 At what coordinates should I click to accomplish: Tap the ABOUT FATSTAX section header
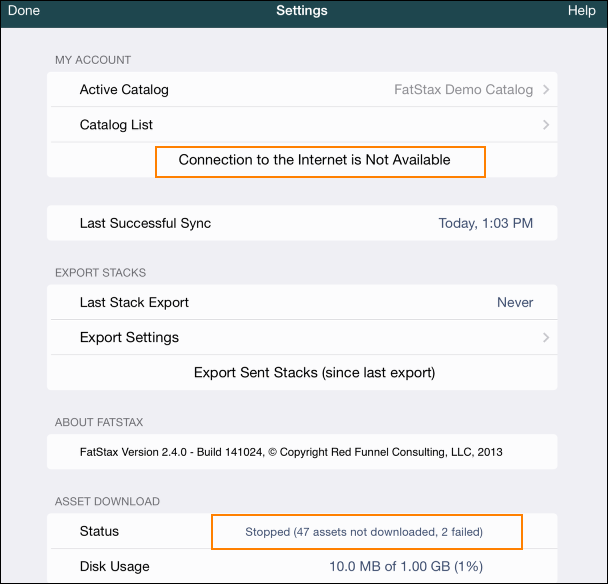(x=99, y=422)
